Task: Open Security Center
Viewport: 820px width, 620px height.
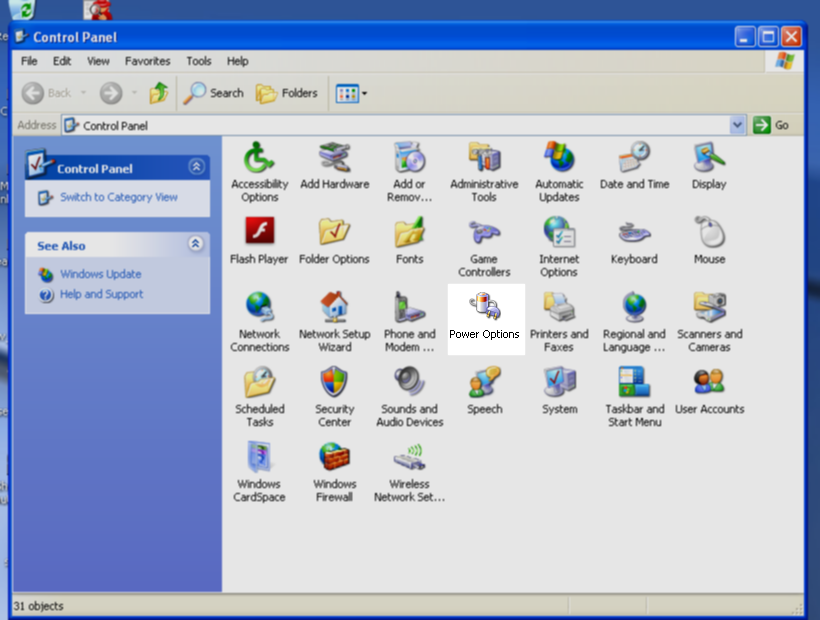Action: pos(335,397)
